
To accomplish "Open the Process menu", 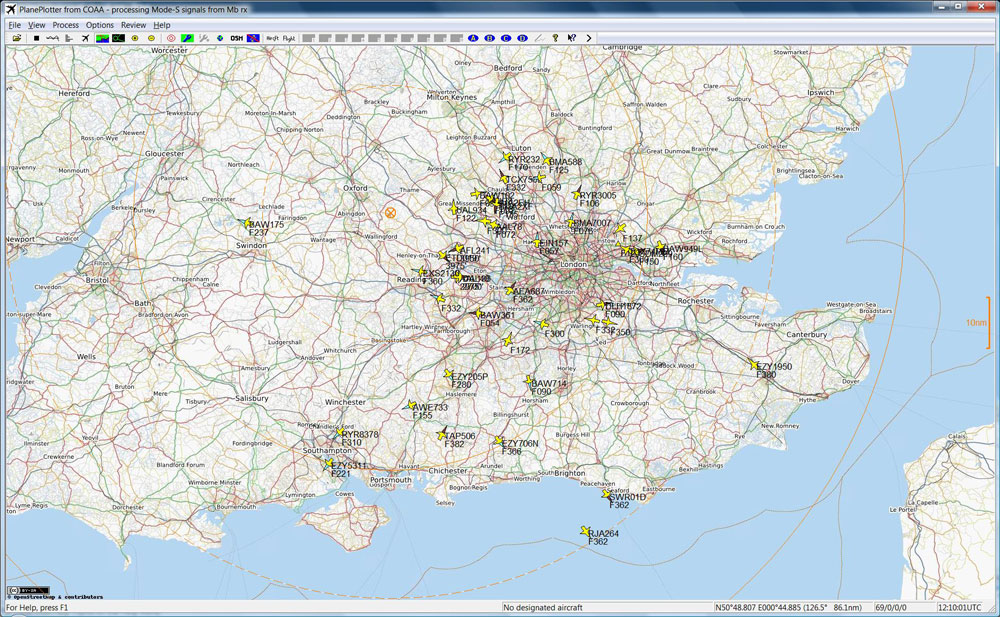I will tap(65, 24).
